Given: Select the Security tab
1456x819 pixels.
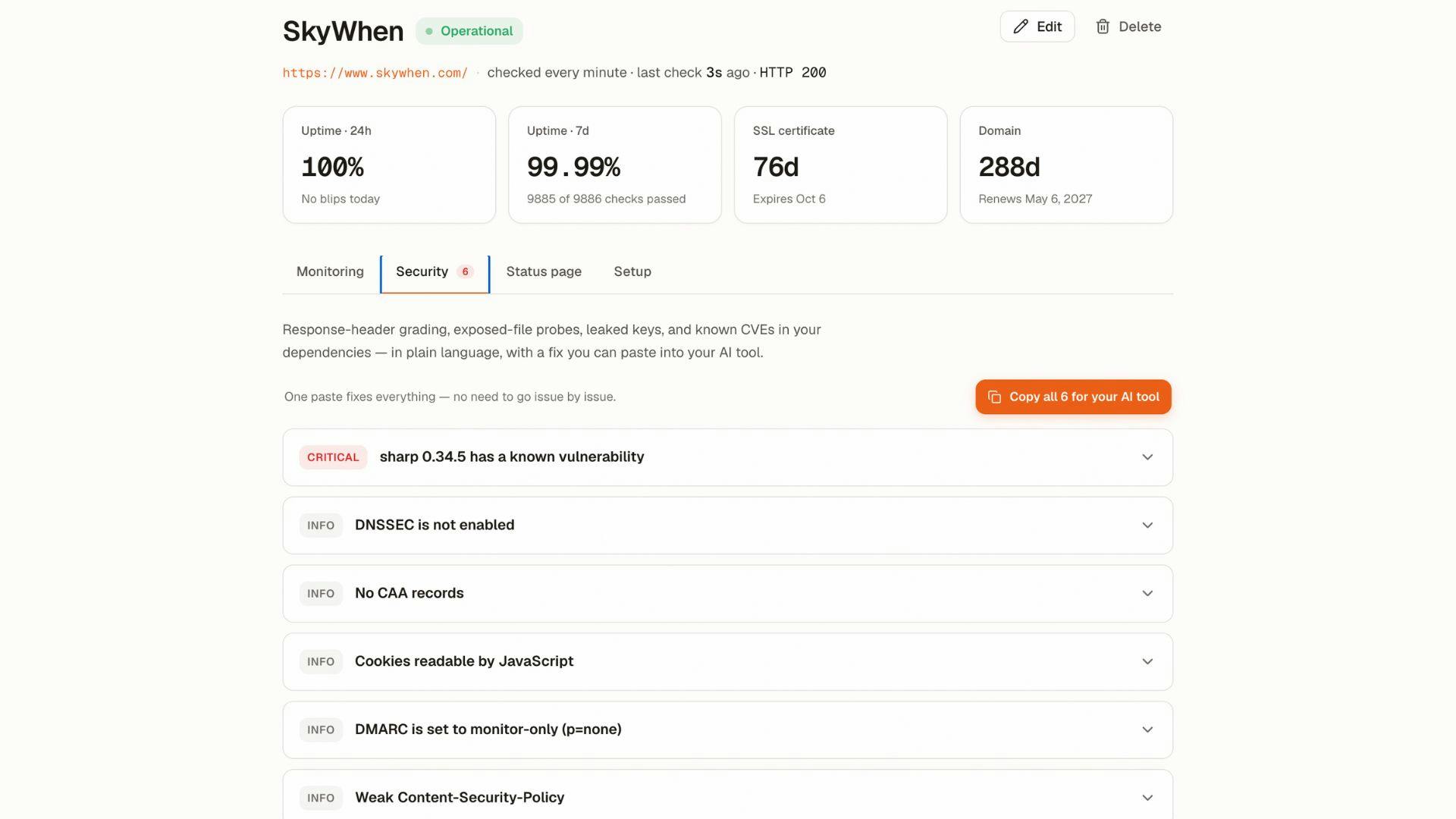Looking at the screenshot, I should 435,273.
